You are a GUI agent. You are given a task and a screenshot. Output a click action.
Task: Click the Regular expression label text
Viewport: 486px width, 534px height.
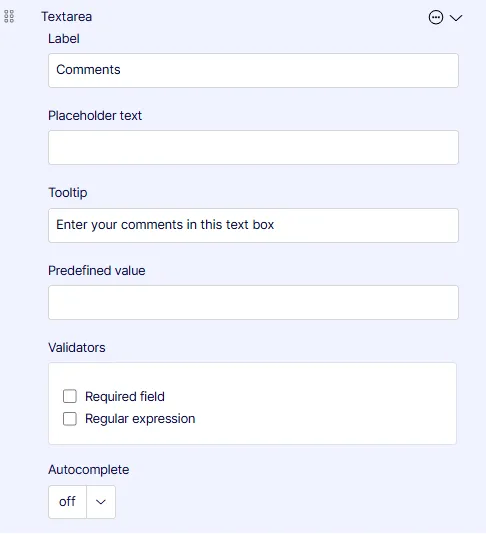(140, 419)
